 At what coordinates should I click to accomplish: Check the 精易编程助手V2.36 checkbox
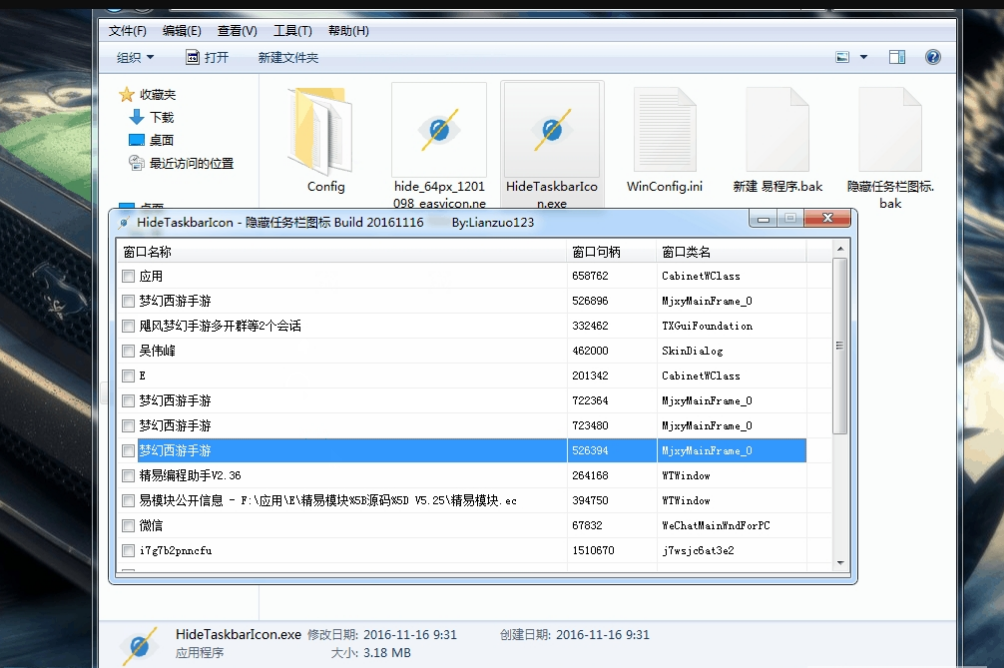point(128,476)
